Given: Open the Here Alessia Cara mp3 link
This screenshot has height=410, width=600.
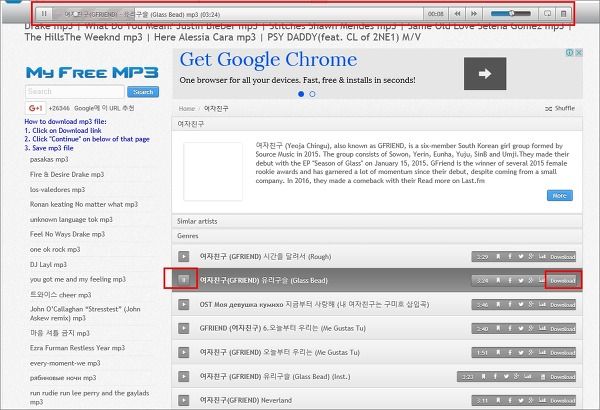Looking at the screenshot, I should click(205, 37).
